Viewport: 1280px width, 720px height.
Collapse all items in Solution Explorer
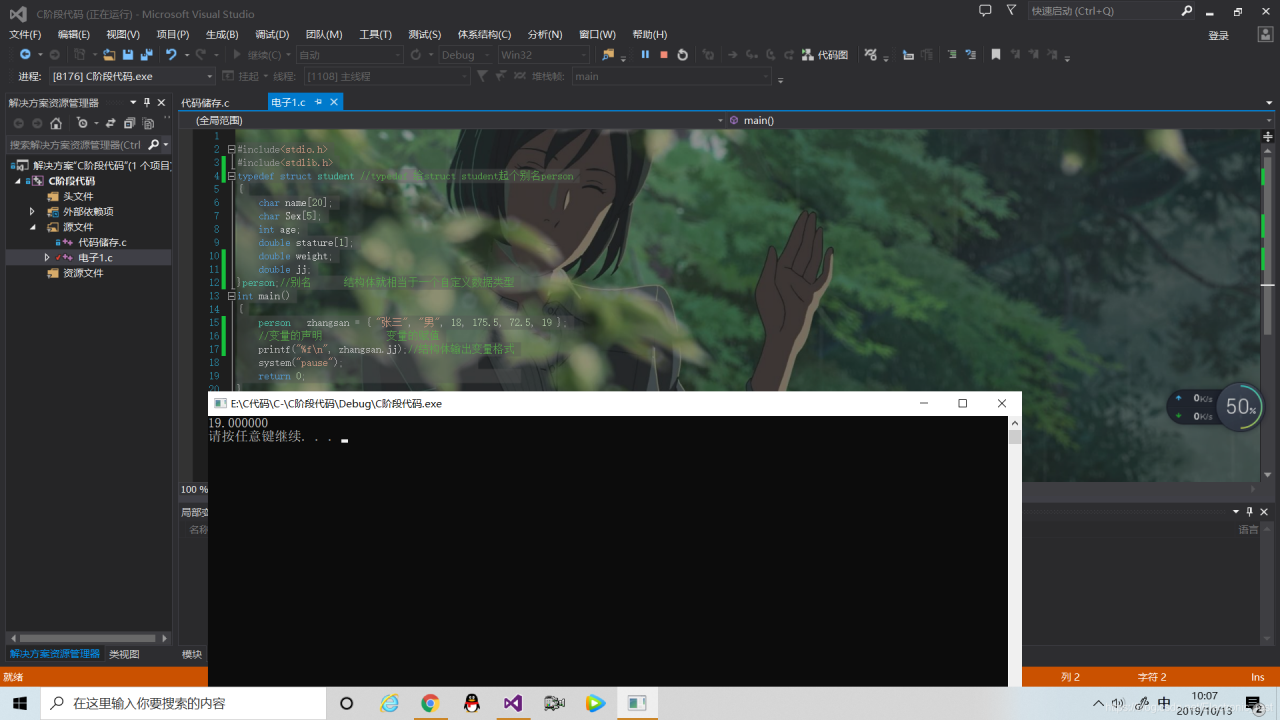point(129,123)
